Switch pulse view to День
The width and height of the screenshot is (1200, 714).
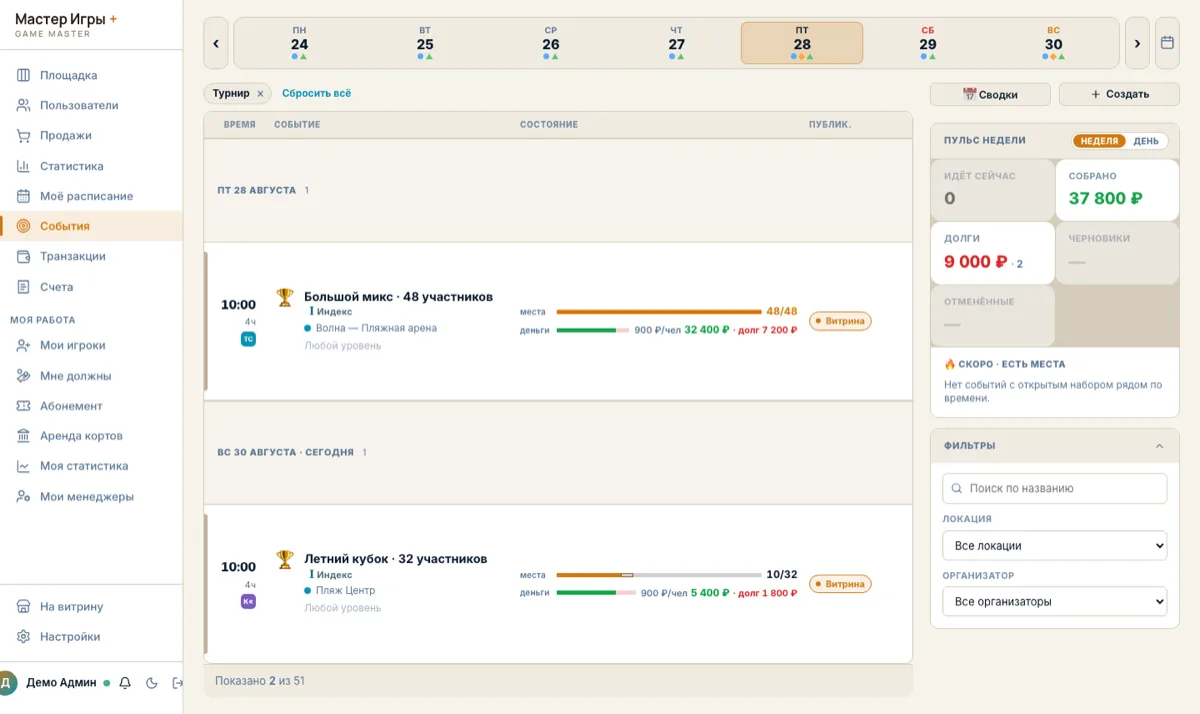1146,141
